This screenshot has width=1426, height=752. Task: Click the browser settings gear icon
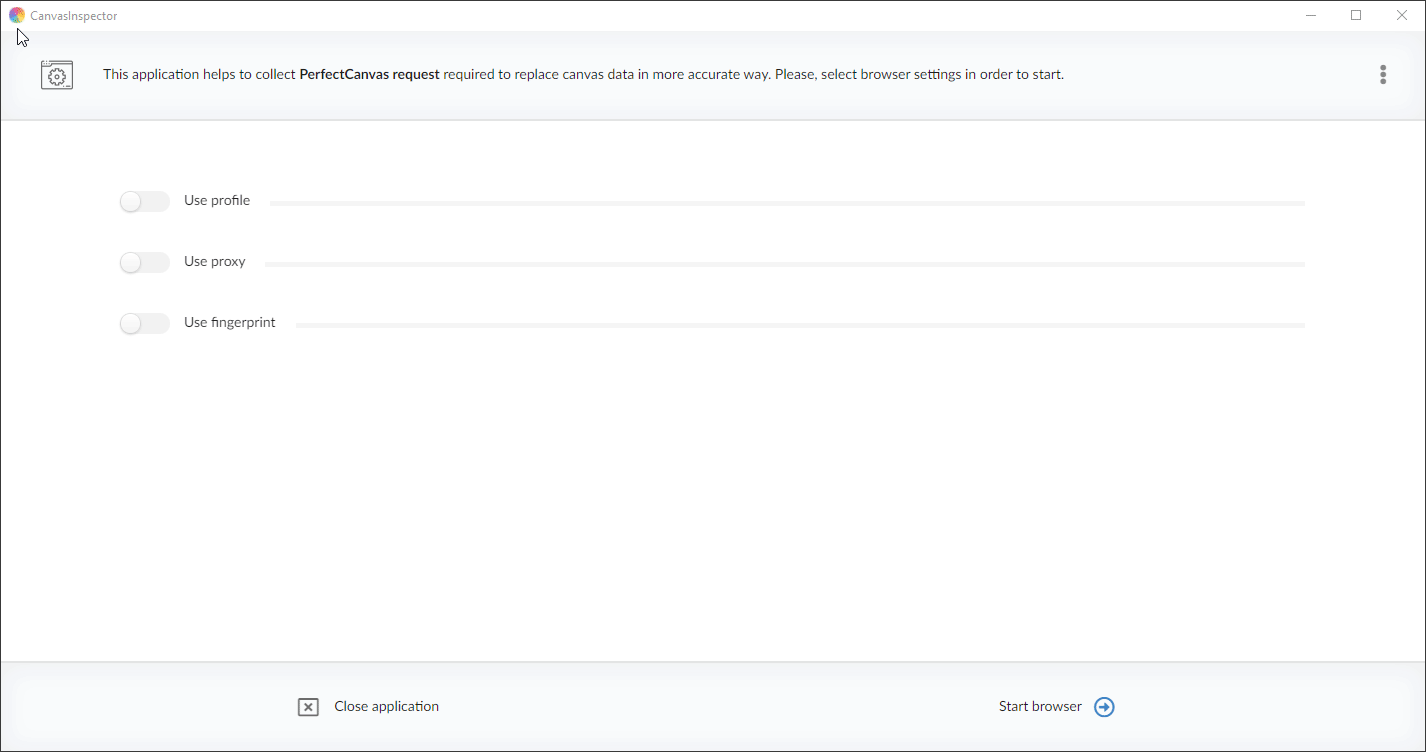(57, 75)
